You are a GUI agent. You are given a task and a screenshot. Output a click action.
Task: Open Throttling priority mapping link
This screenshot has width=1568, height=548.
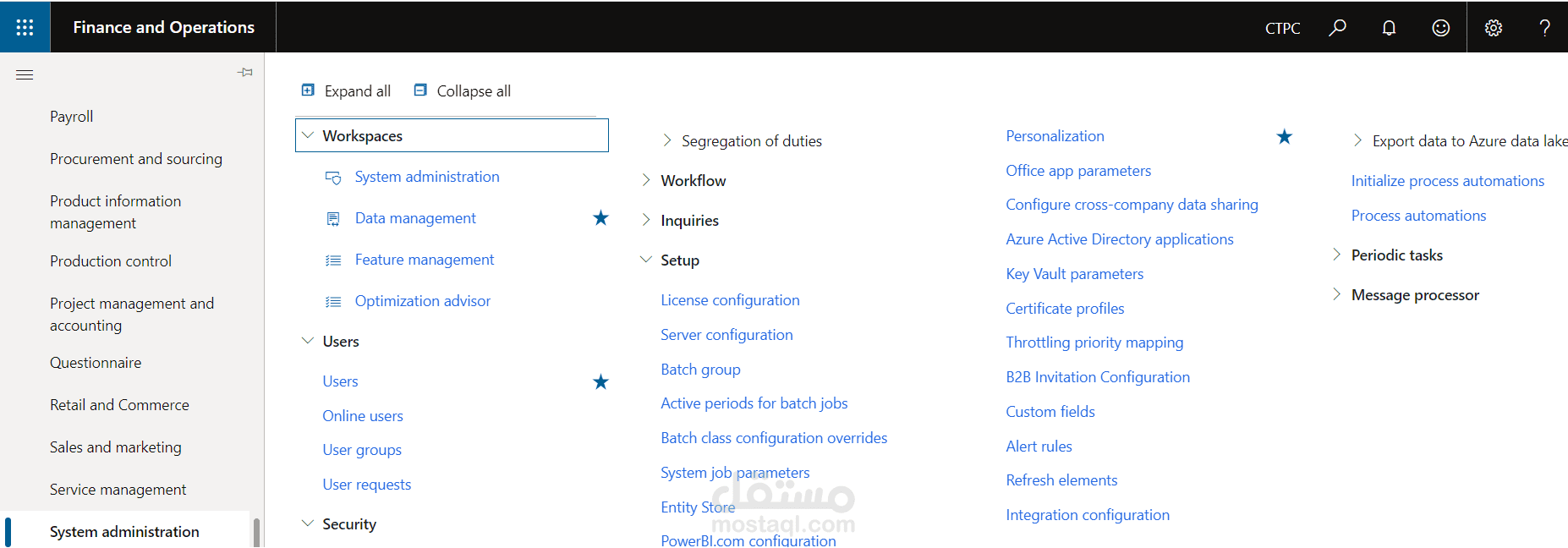(1094, 342)
